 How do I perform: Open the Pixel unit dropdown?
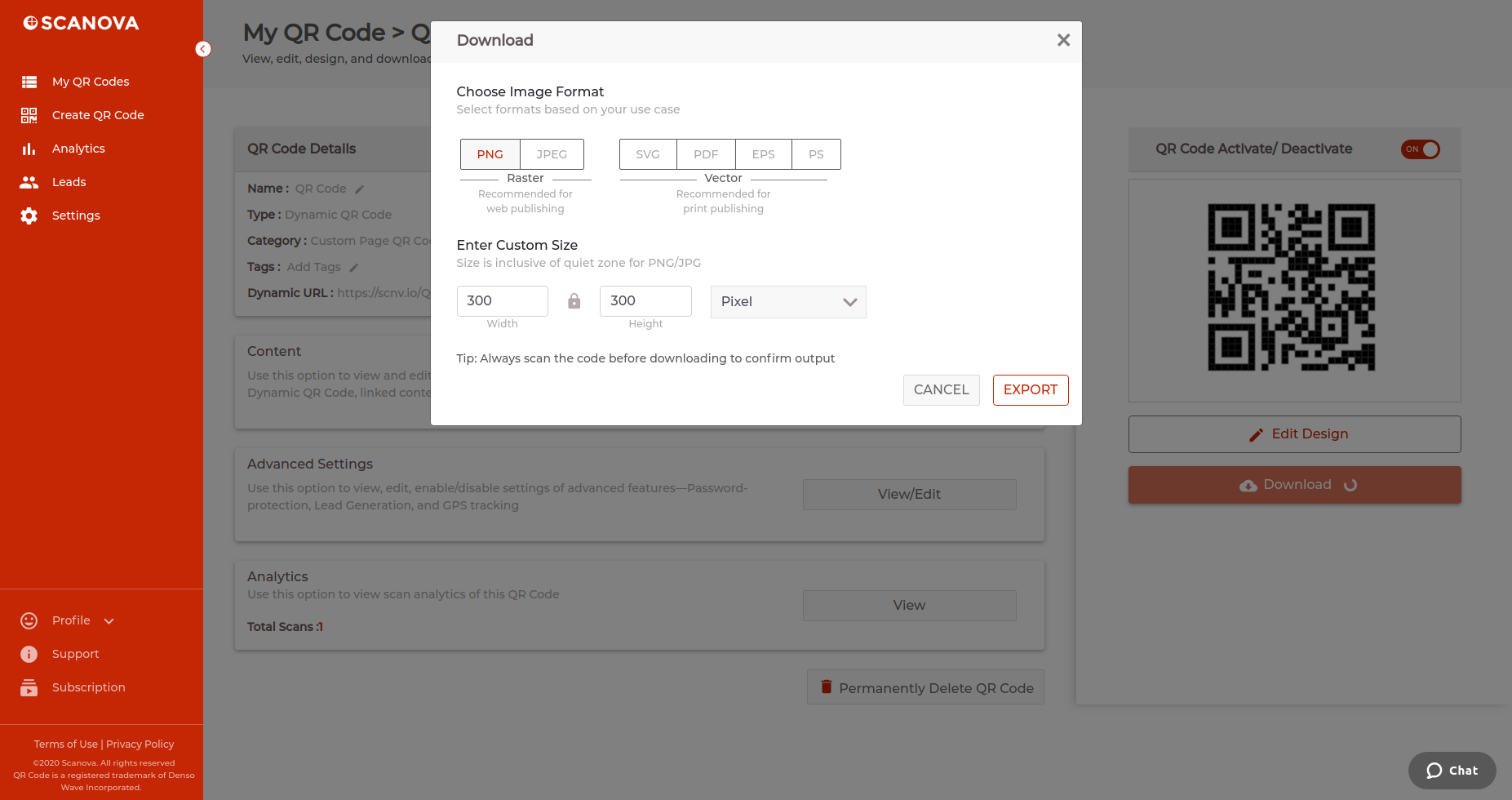788,302
